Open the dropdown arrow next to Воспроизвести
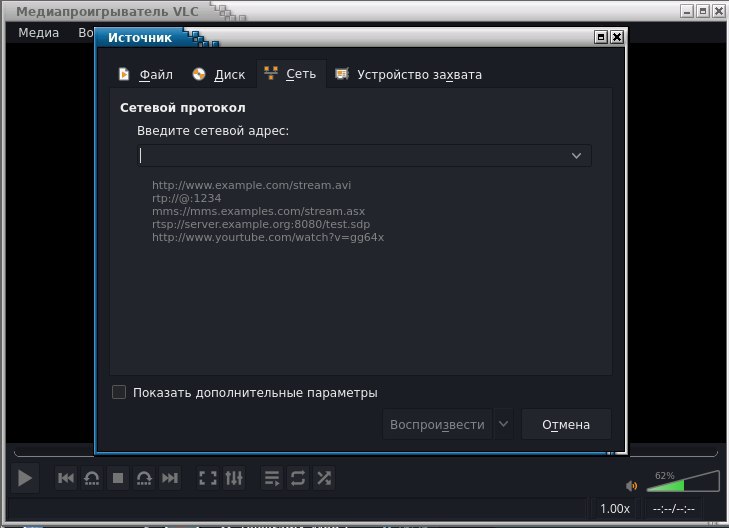The height and width of the screenshot is (528, 729). [x=504, y=424]
